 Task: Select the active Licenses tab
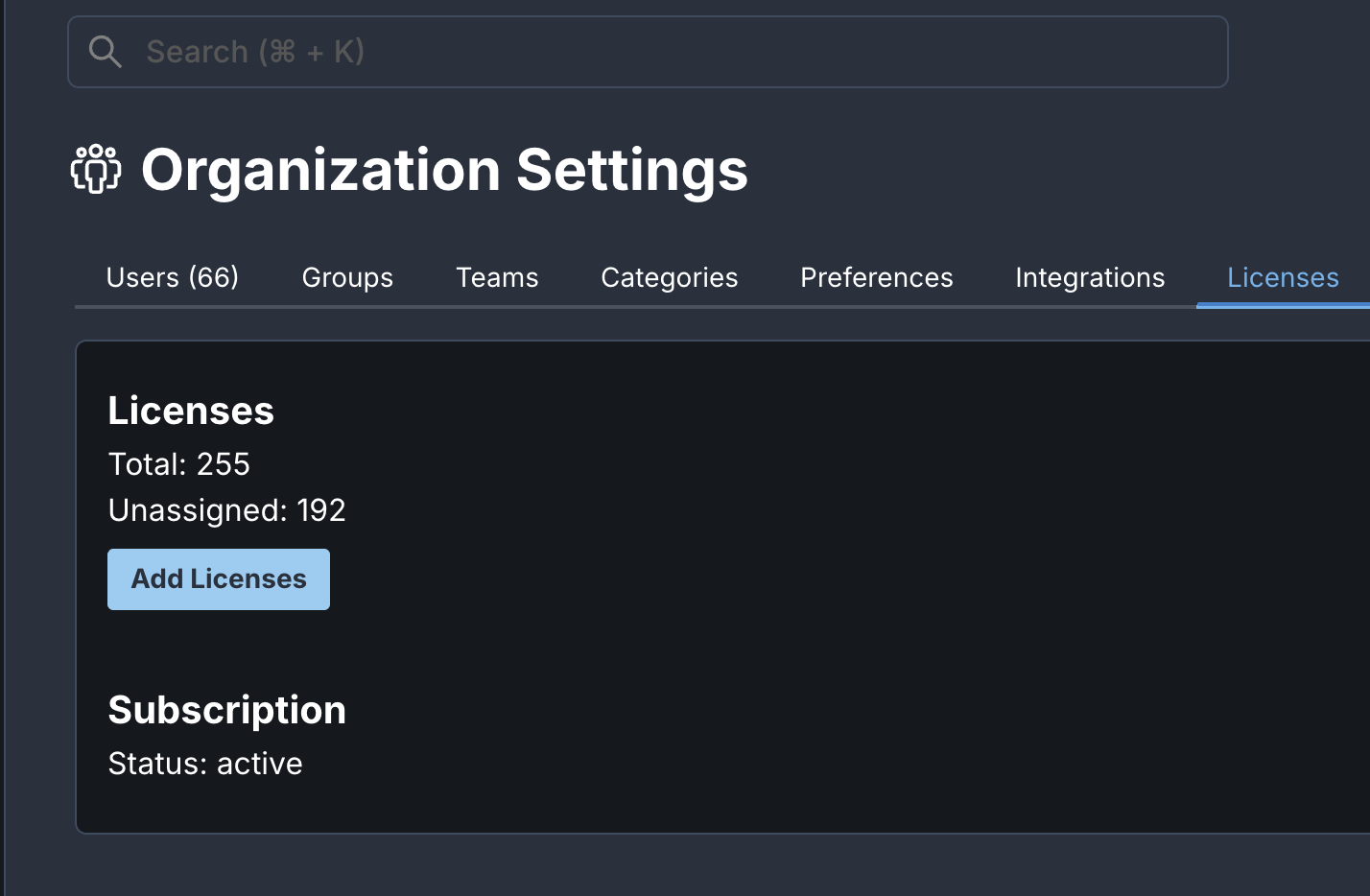[1283, 278]
